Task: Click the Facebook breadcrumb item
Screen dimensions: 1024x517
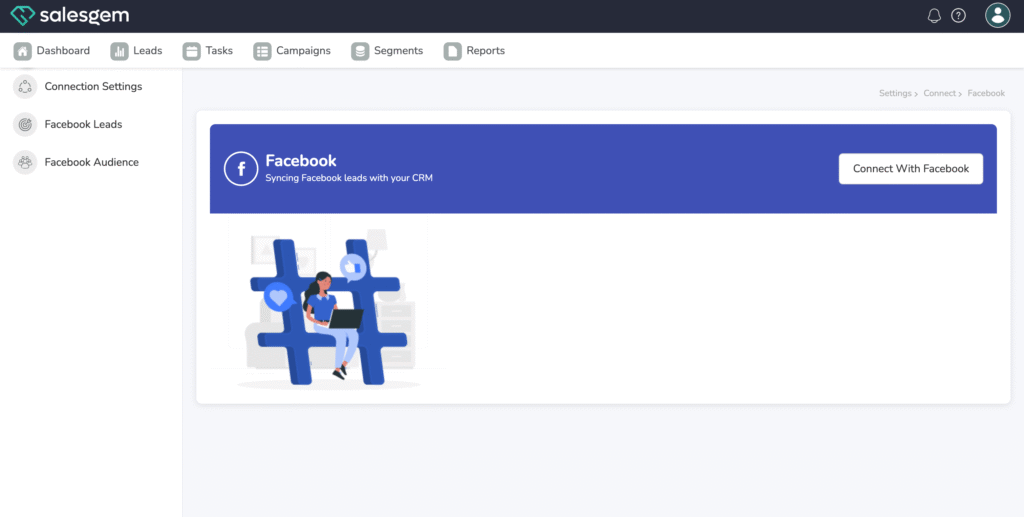Action: (986, 93)
